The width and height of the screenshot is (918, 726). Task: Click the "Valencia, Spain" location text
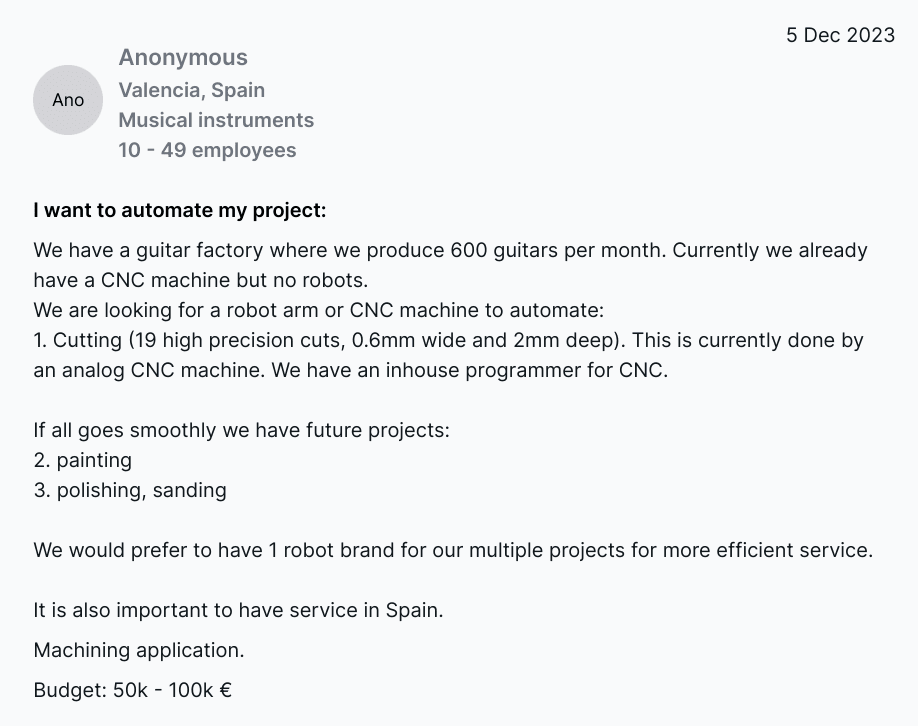click(x=192, y=90)
